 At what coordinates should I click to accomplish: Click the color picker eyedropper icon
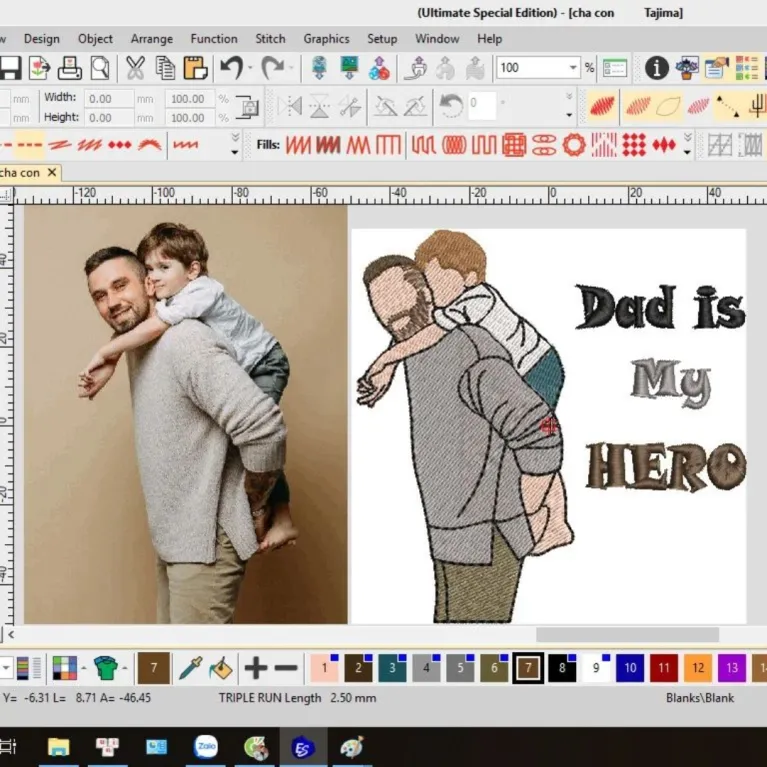190,668
